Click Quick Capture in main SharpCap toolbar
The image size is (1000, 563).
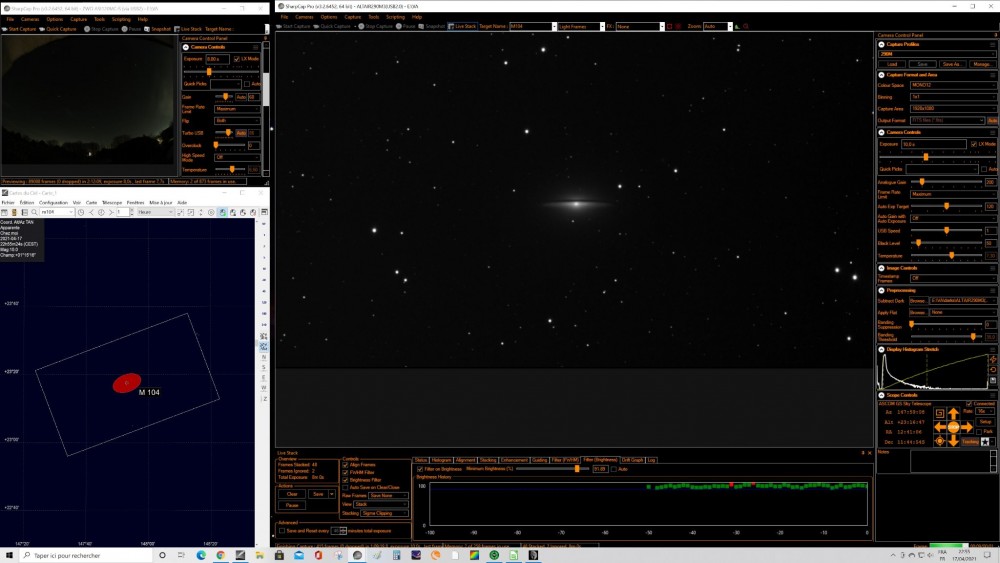pyautogui.click(x=332, y=26)
